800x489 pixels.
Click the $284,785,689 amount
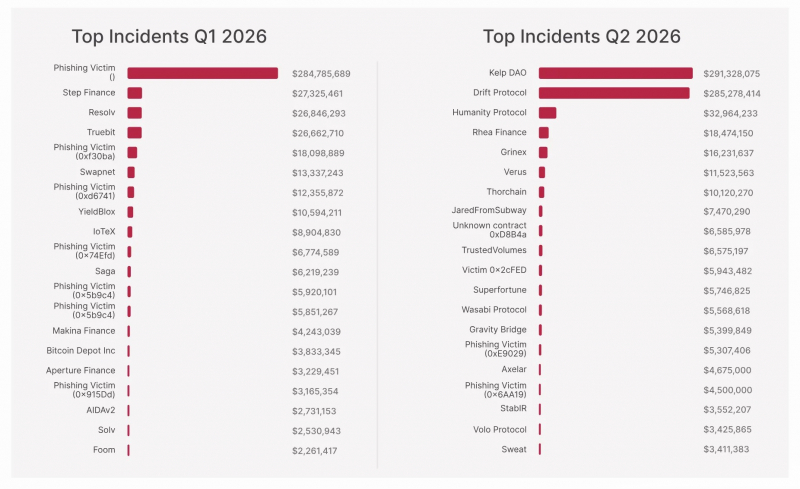[321, 74]
